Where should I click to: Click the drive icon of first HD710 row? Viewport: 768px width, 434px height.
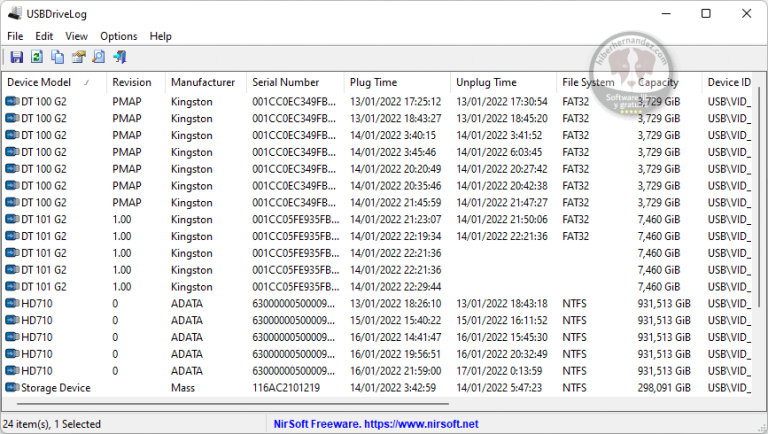[12, 303]
